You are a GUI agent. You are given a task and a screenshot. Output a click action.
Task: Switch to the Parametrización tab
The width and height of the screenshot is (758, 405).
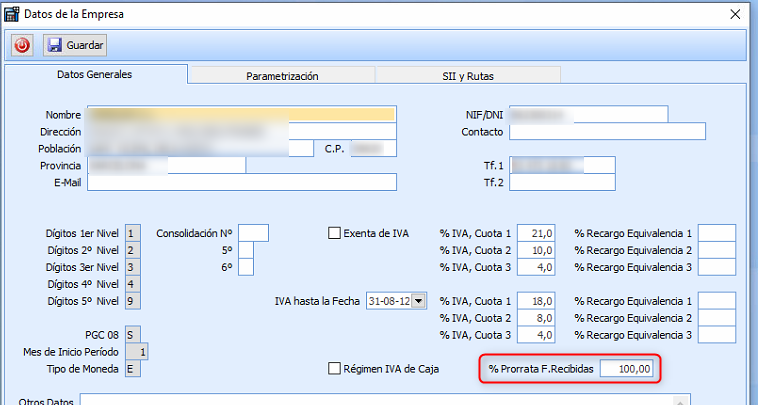pyautogui.click(x=282, y=75)
